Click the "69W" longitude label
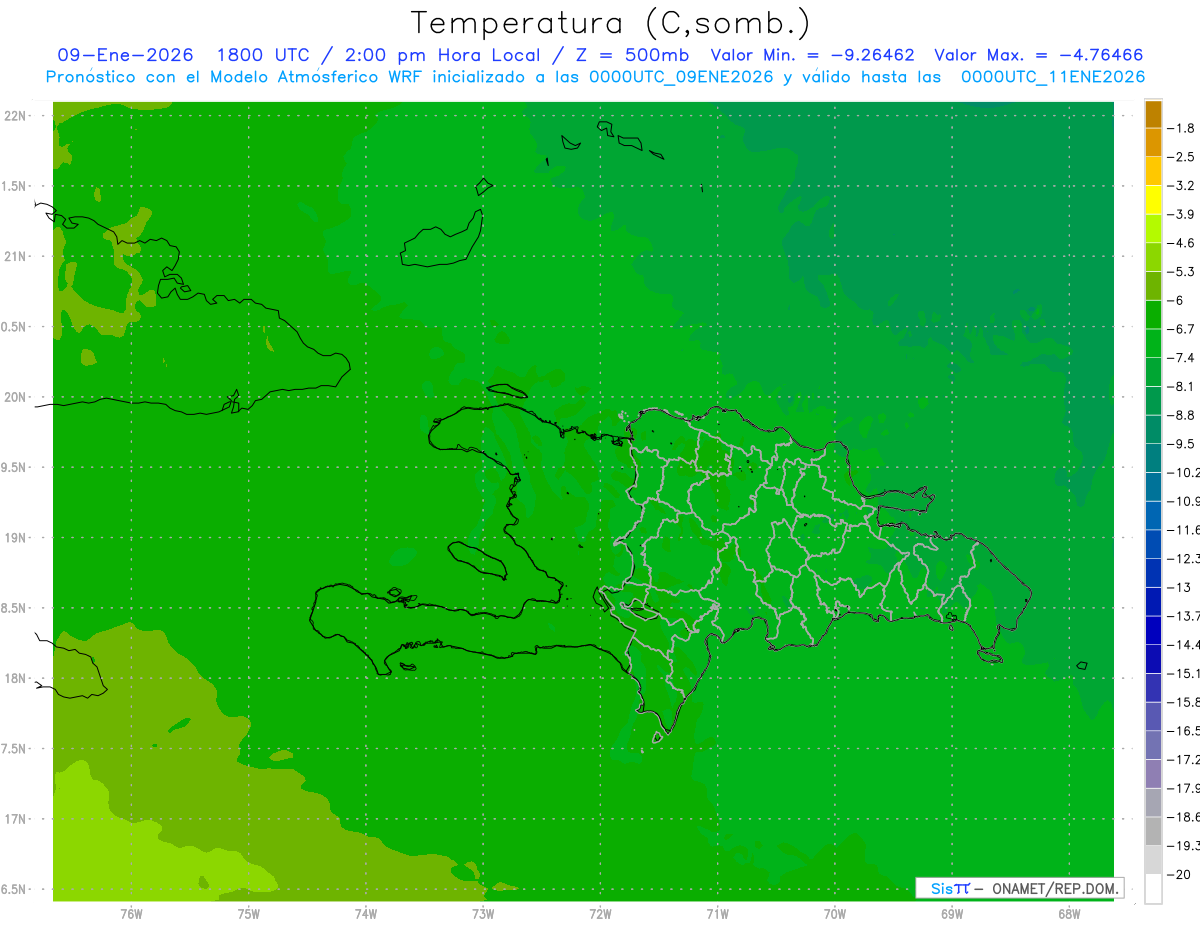Viewport: 1200px width, 927px height. pyautogui.click(x=952, y=914)
